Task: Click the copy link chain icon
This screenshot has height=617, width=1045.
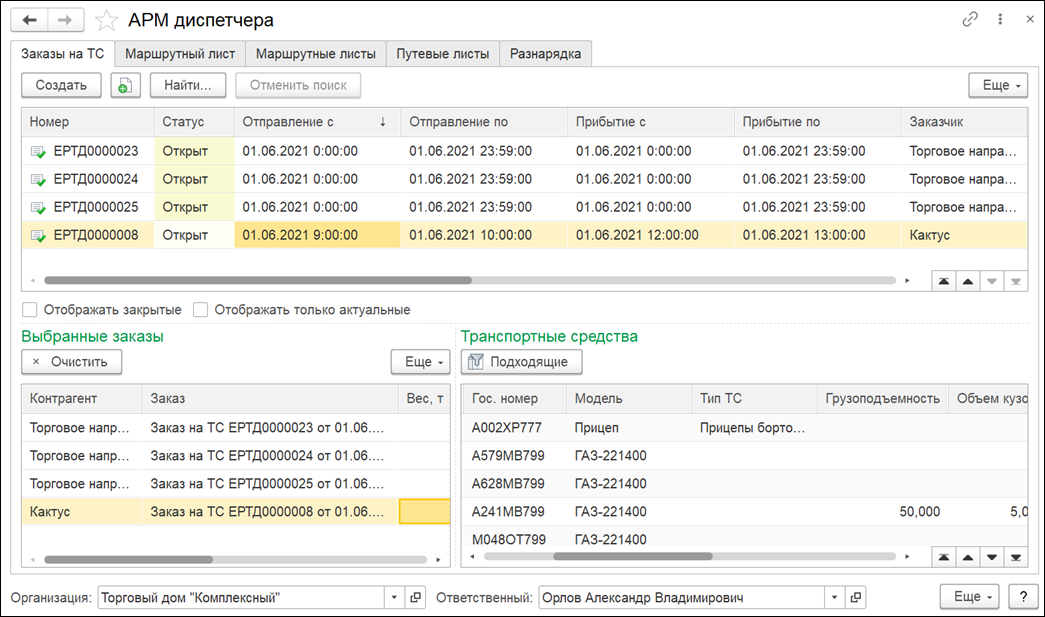Action: (x=970, y=20)
